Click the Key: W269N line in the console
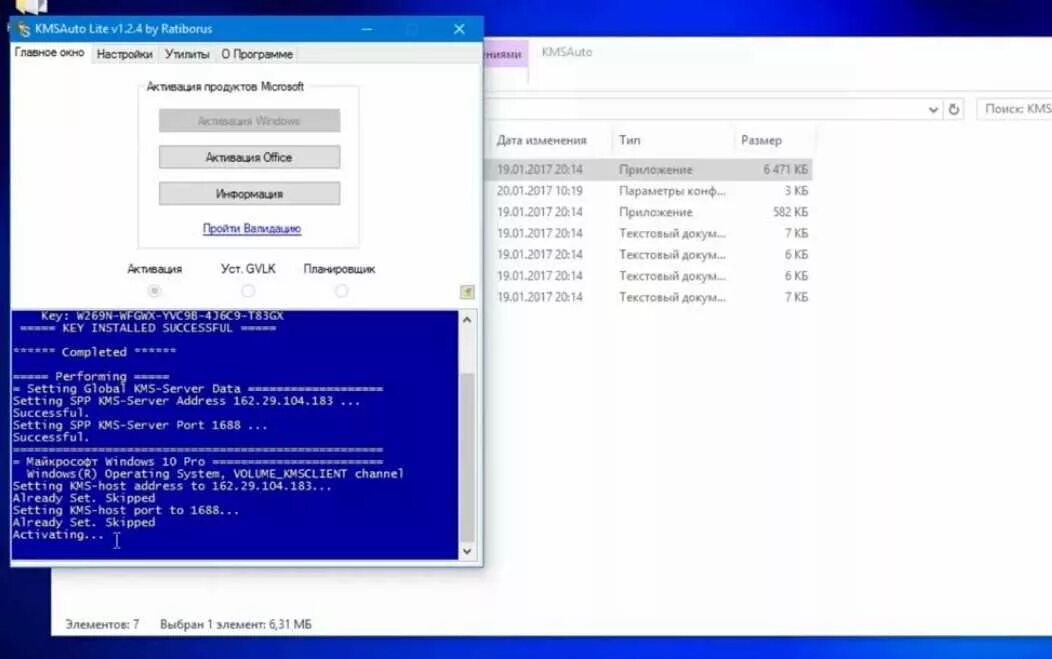 [162, 315]
